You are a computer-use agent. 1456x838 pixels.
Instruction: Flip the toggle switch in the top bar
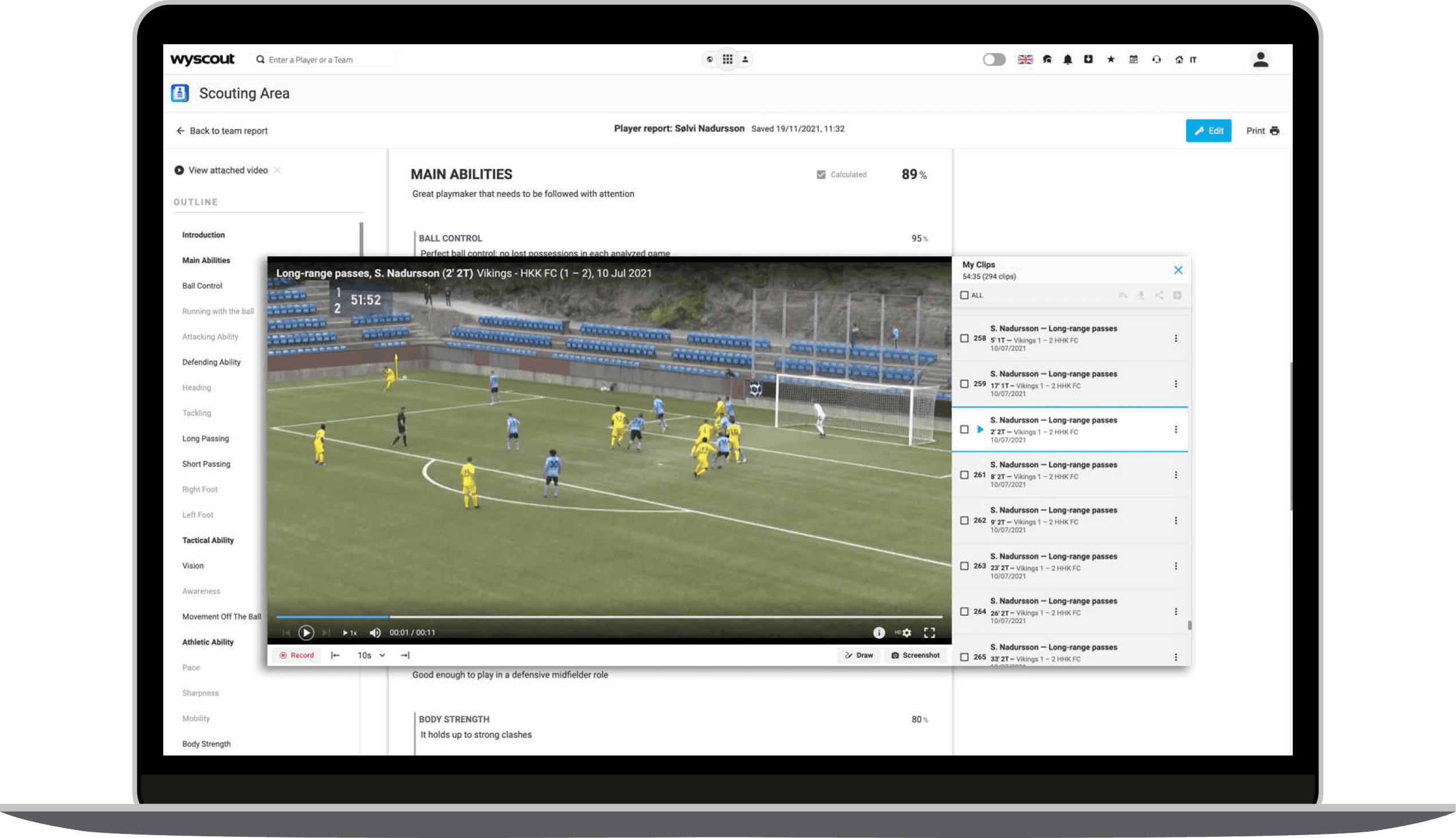pos(994,59)
